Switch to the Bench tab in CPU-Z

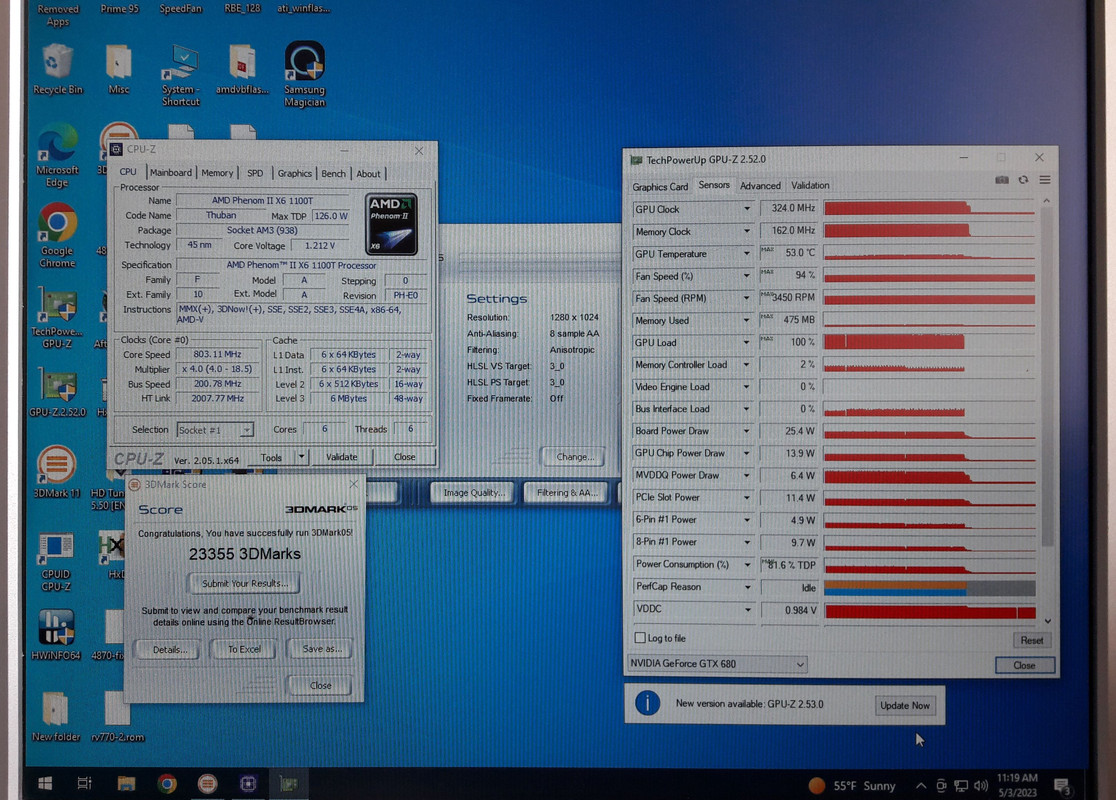click(333, 173)
